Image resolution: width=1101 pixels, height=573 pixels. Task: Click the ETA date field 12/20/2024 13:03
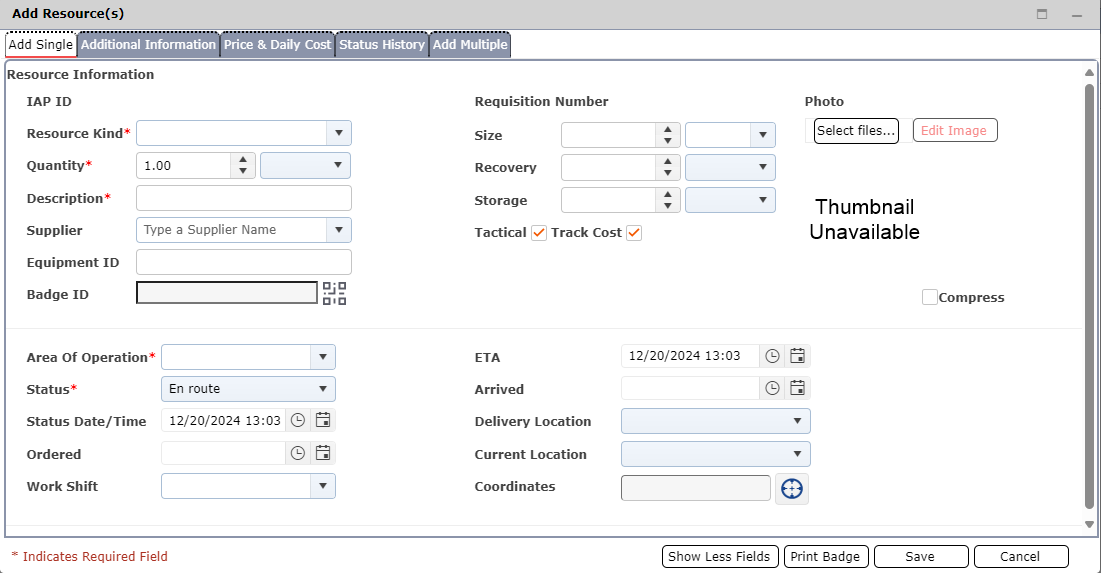tap(690, 356)
